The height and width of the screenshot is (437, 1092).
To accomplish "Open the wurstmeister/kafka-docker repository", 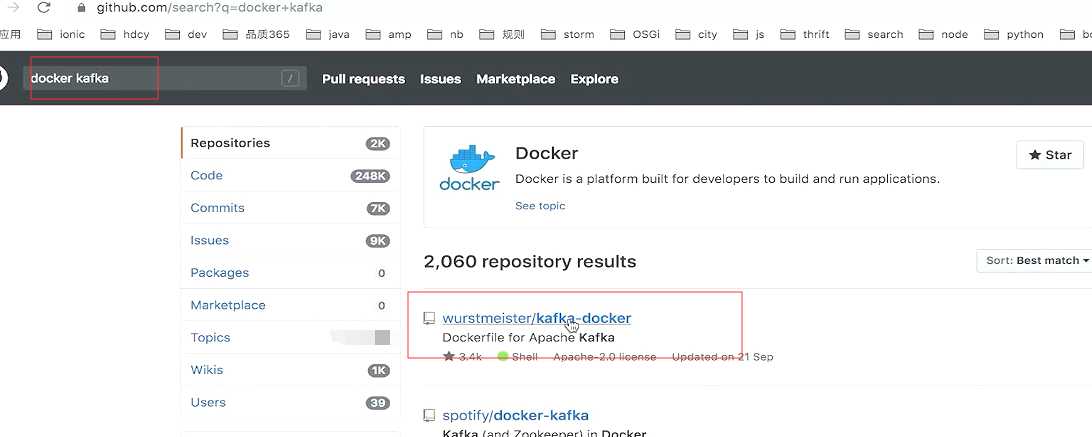I will (537, 318).
